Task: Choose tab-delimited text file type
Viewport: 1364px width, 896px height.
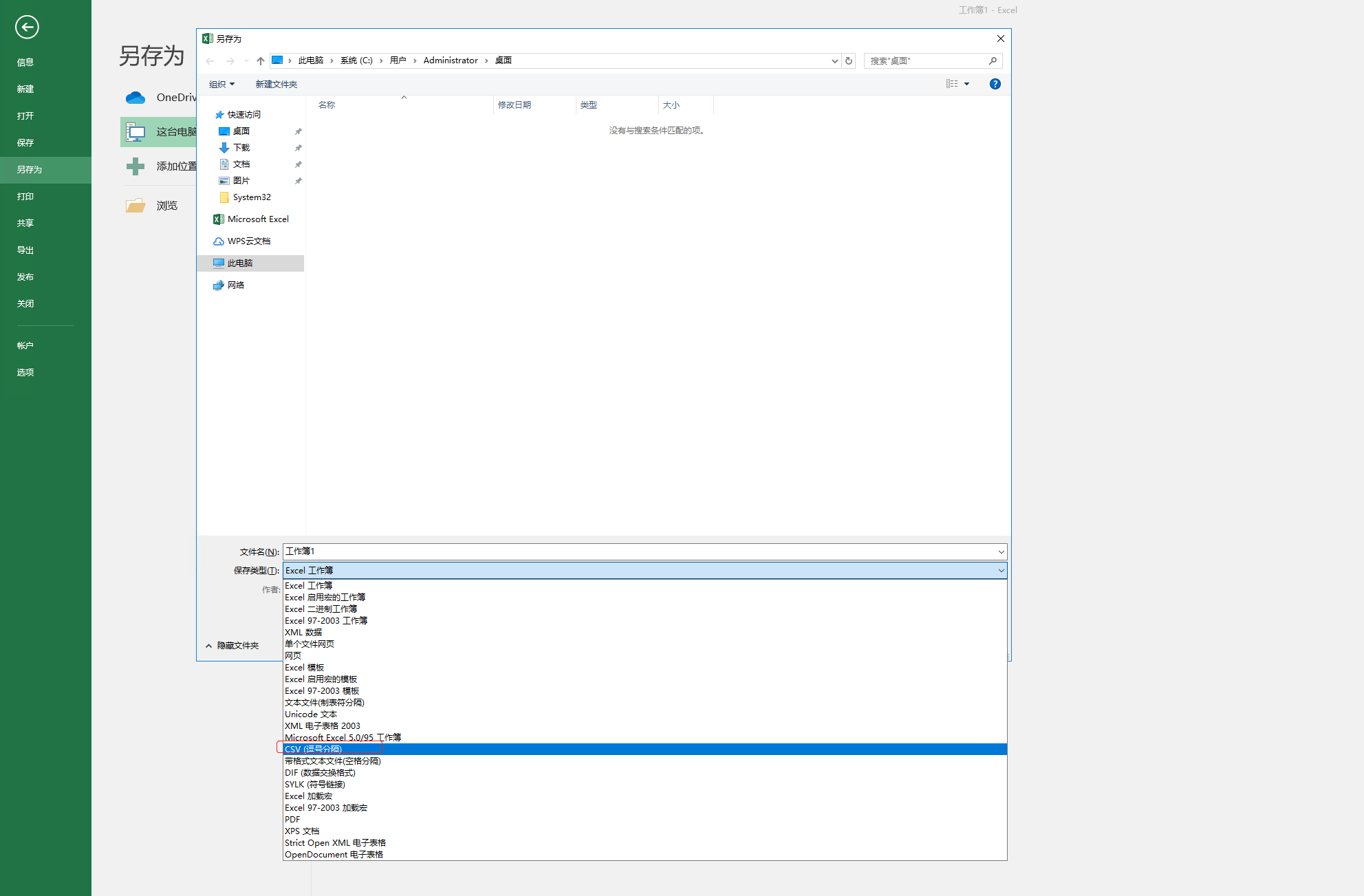Action: click(645, 703)
